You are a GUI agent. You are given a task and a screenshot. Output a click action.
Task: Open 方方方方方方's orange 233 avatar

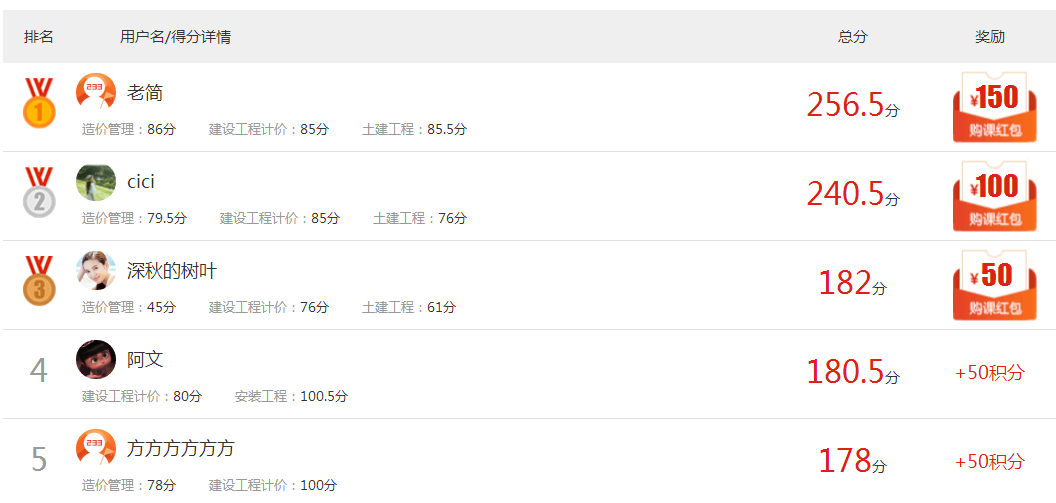[x=96, y=448]
